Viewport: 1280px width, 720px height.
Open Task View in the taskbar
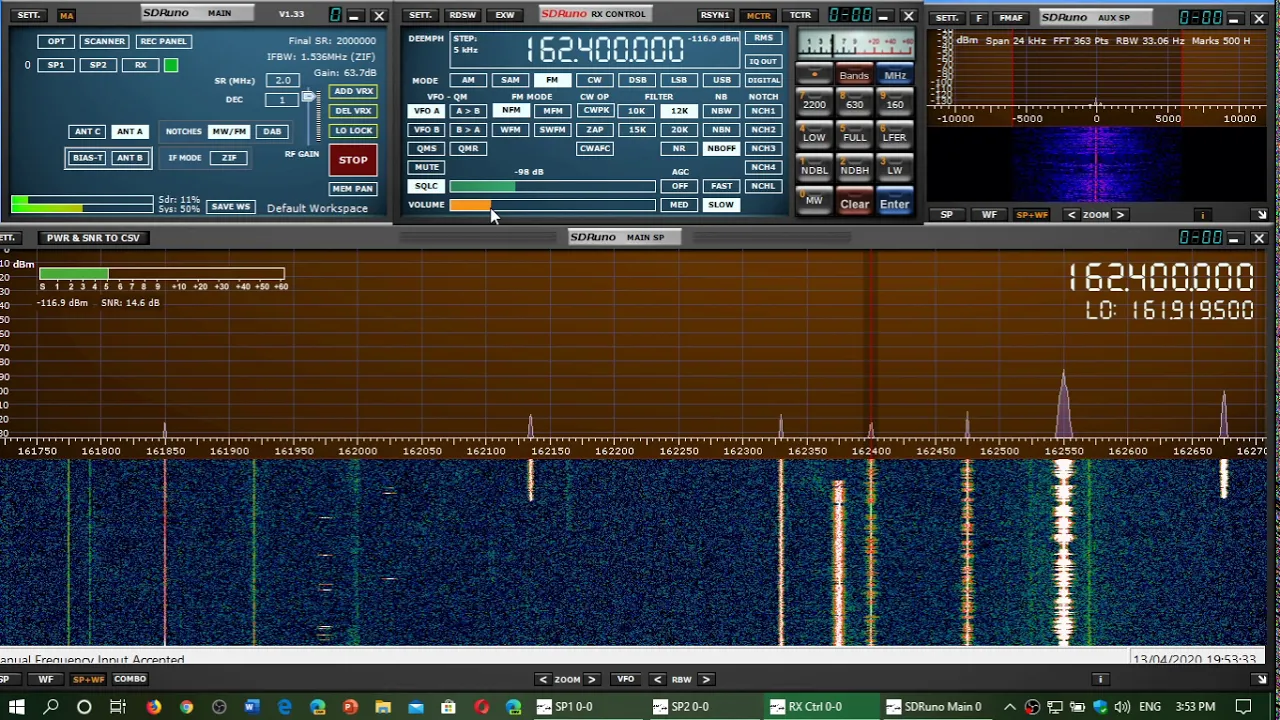[117, 707]
